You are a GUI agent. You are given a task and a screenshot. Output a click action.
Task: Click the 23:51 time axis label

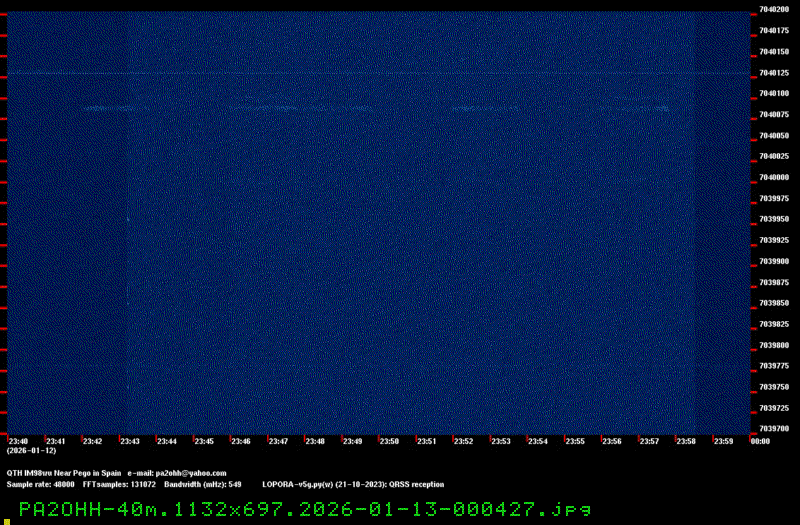tap(427, 441)
